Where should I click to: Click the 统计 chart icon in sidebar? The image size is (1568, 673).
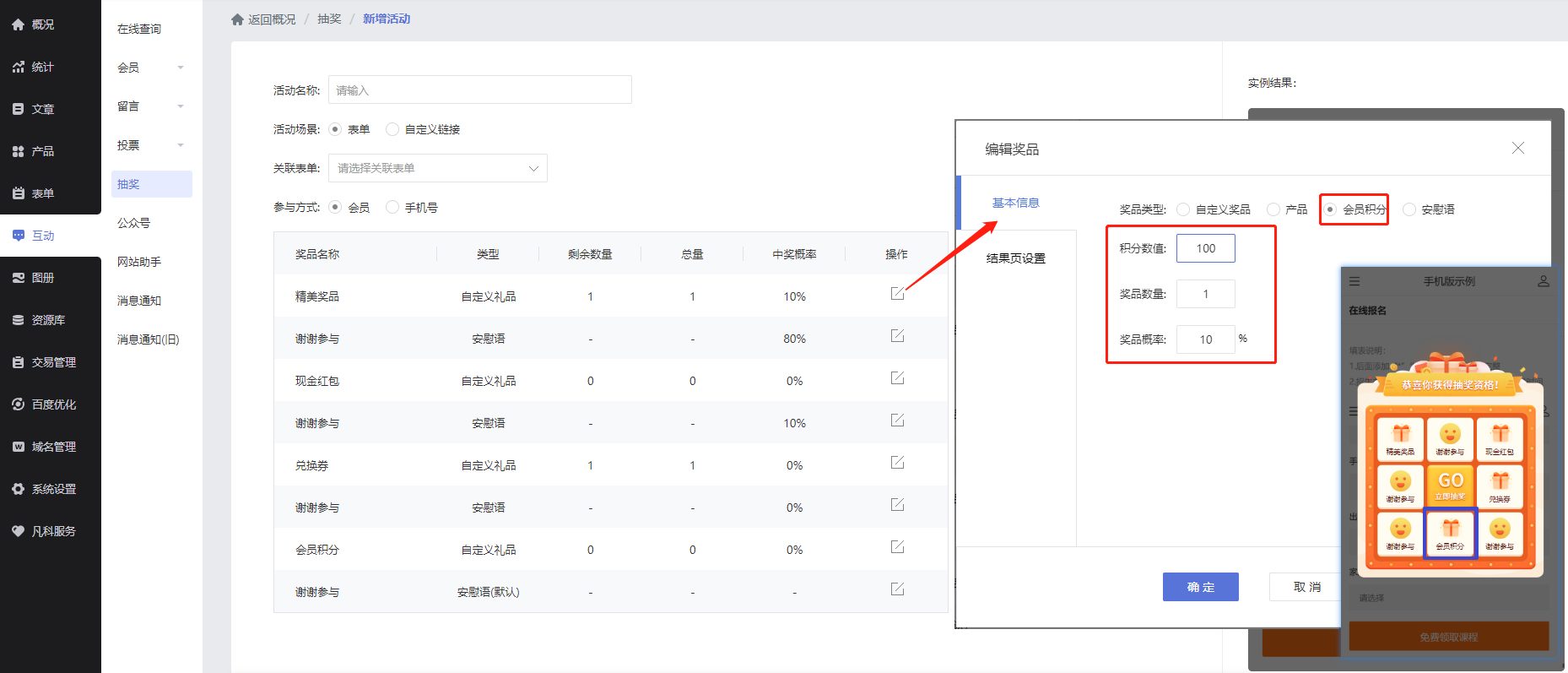tap(18, 67)
